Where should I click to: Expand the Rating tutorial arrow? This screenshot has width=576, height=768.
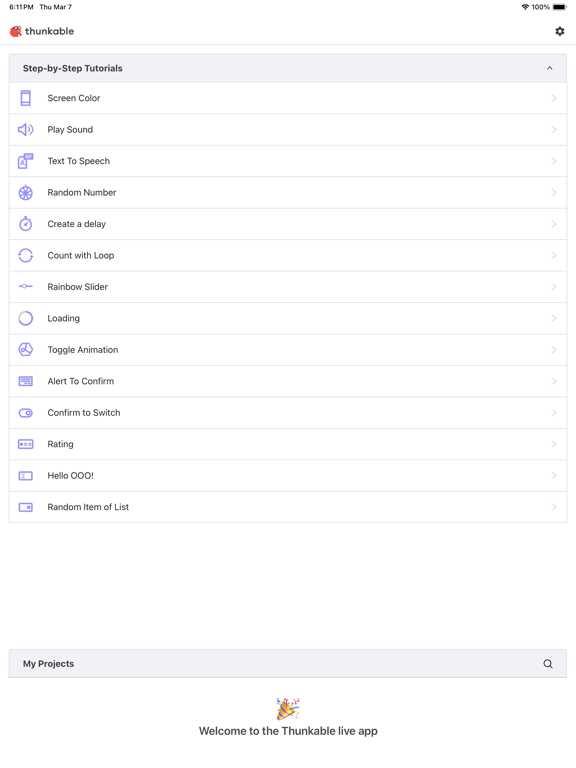(554, 444)
